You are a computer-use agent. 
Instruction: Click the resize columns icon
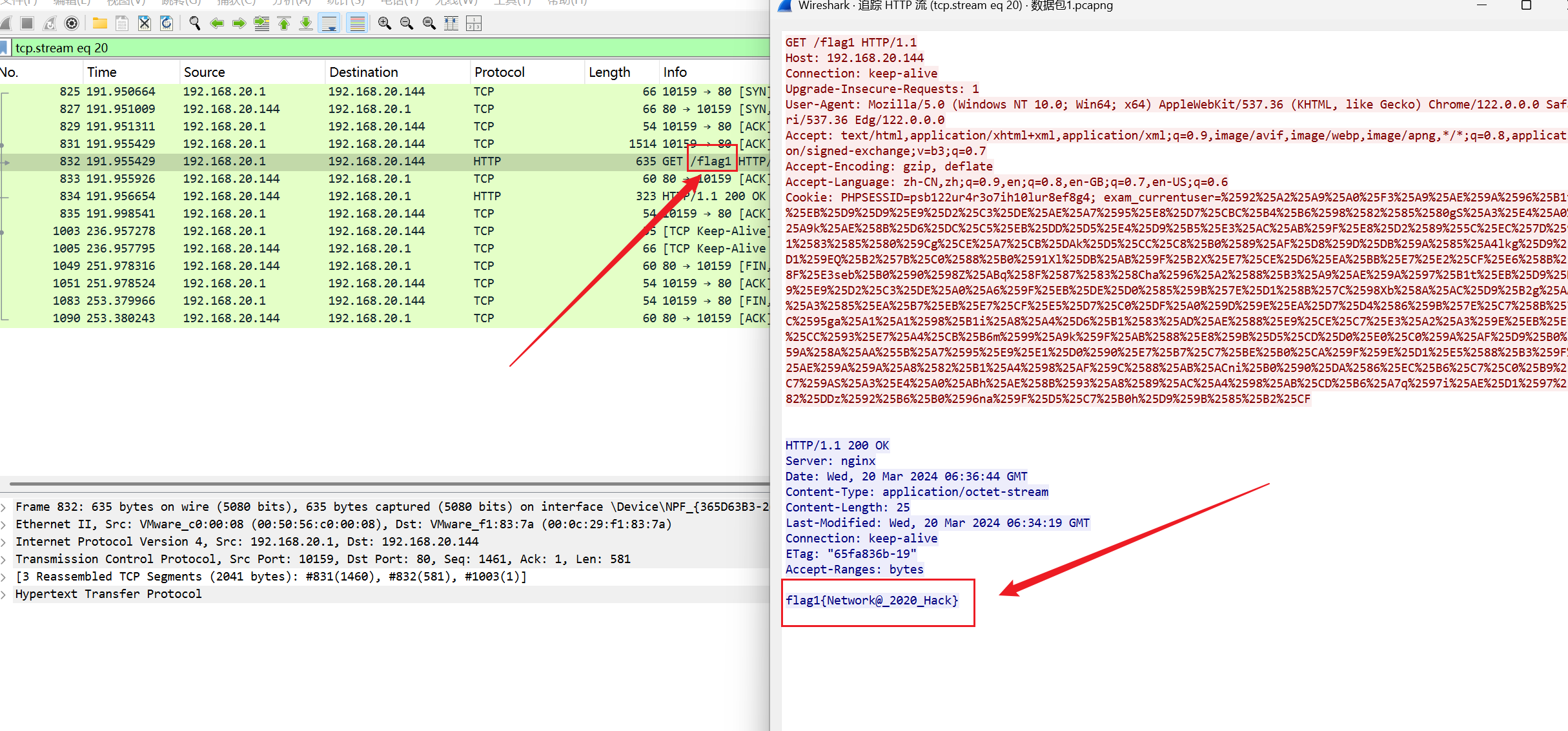point(451,24)
